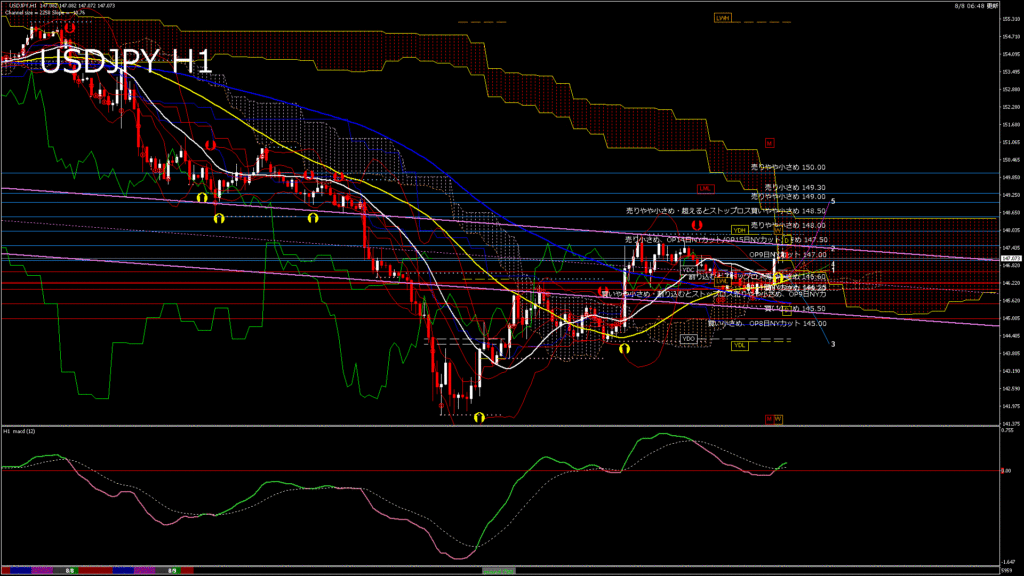The image size is (1024, 576).
Task: Click the -1.647 MACD axis value
Action: (1009, 562)
